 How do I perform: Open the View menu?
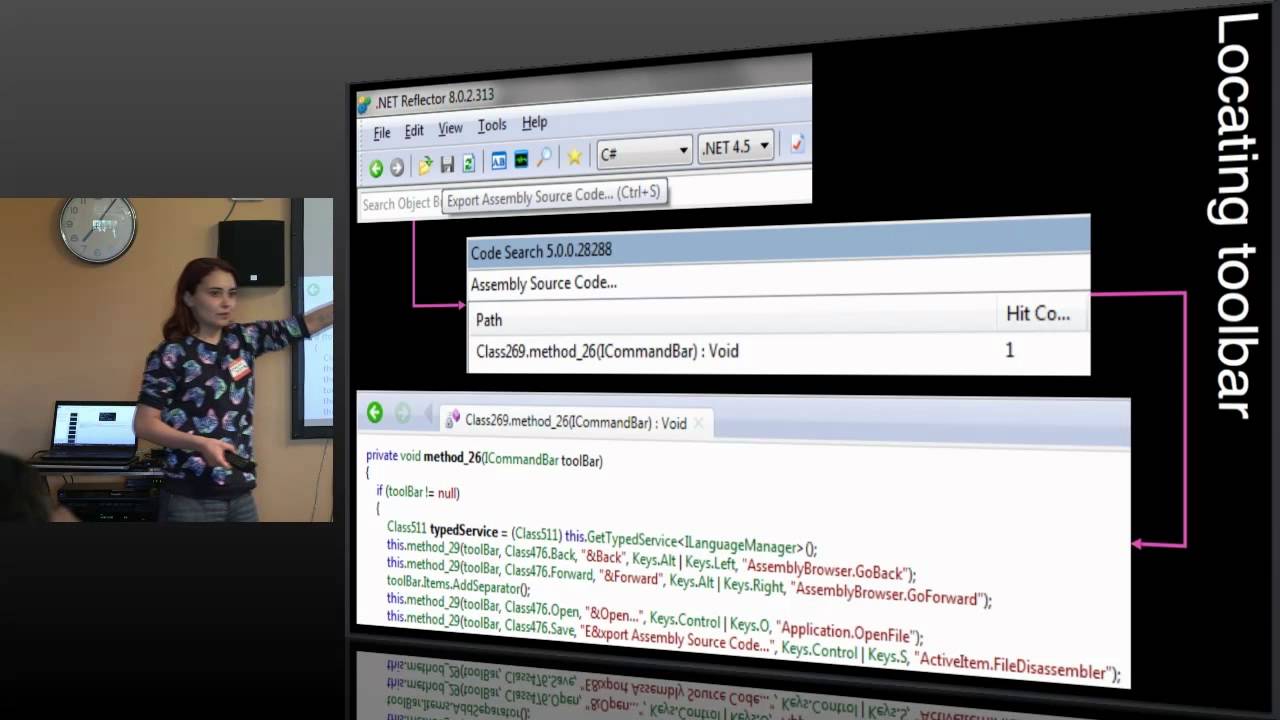[x=450, y=128]
